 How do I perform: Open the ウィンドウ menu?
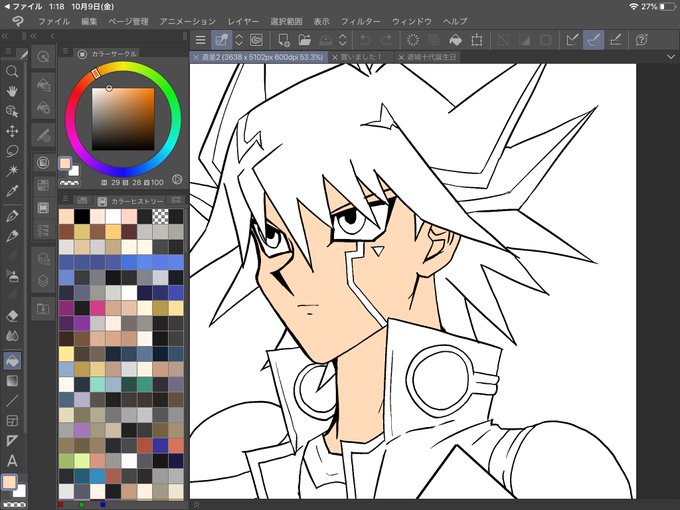(412, 21)
